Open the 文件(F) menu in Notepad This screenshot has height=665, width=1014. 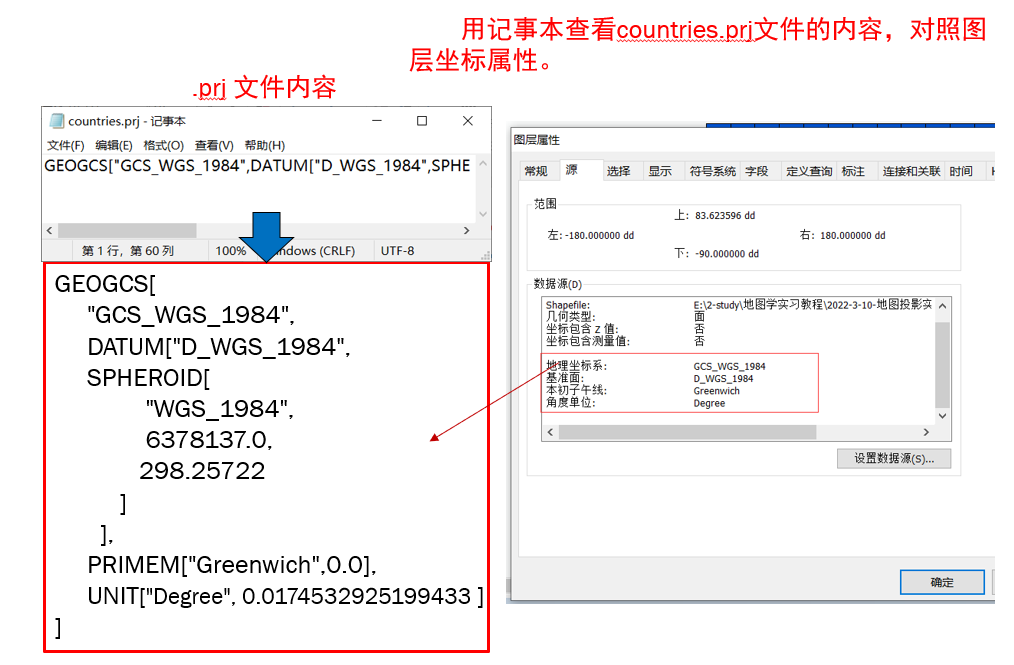pyautogui.click(x=66, y=145)
